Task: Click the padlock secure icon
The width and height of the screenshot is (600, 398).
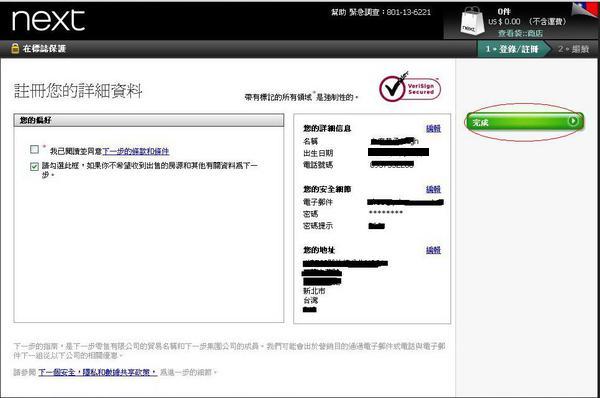Action: point(15,48)
